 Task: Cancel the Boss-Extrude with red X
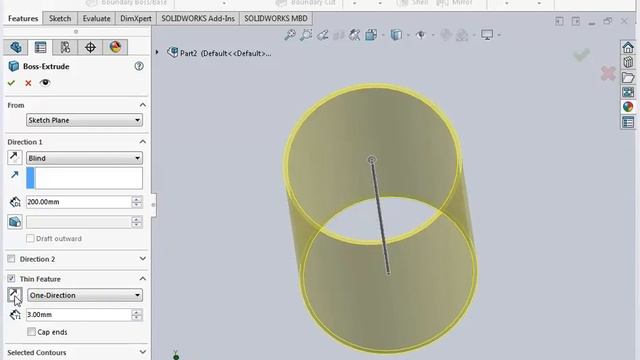pyautogui.click(x=28, y=83)
